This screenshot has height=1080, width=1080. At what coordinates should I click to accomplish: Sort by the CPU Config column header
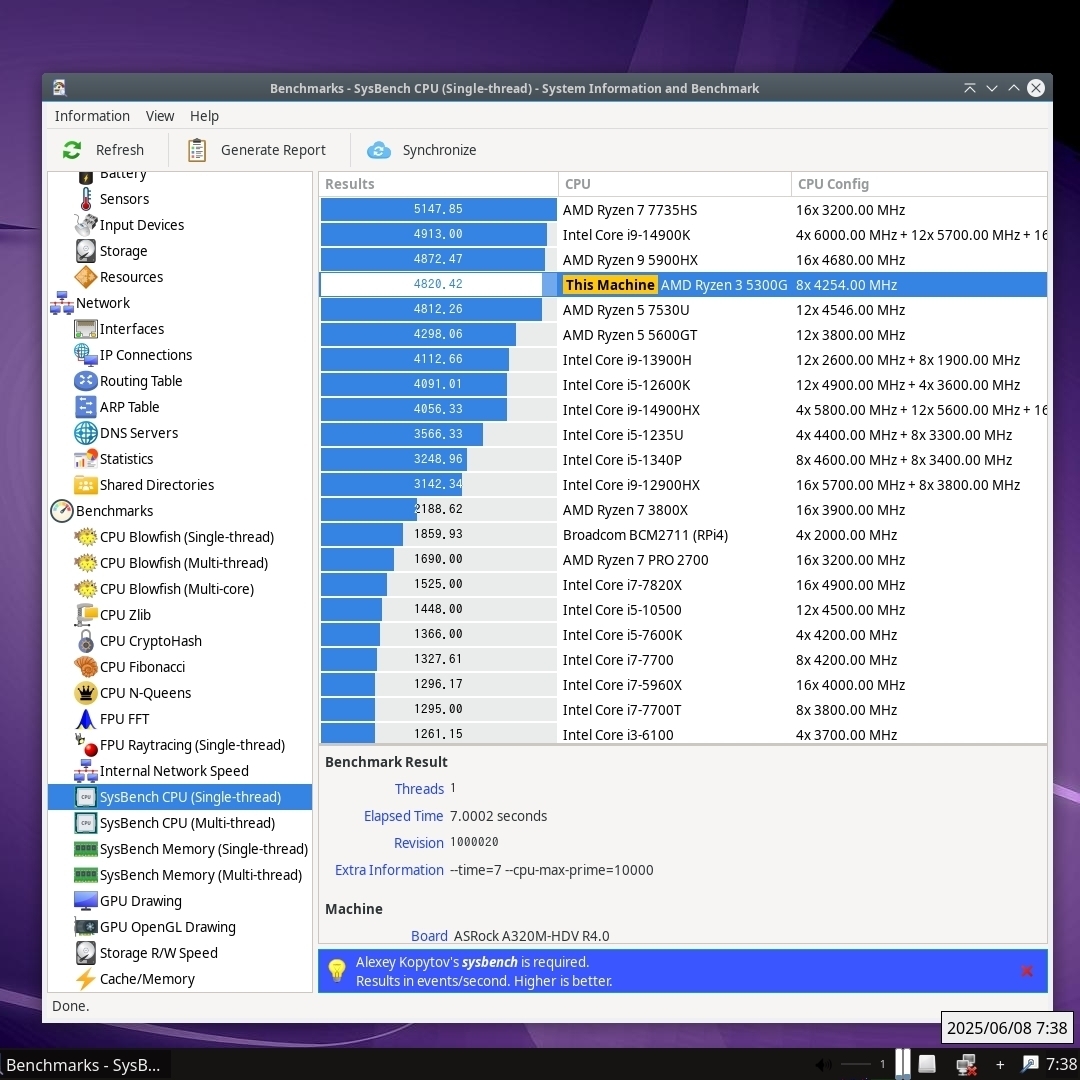[x=919, y=185]
